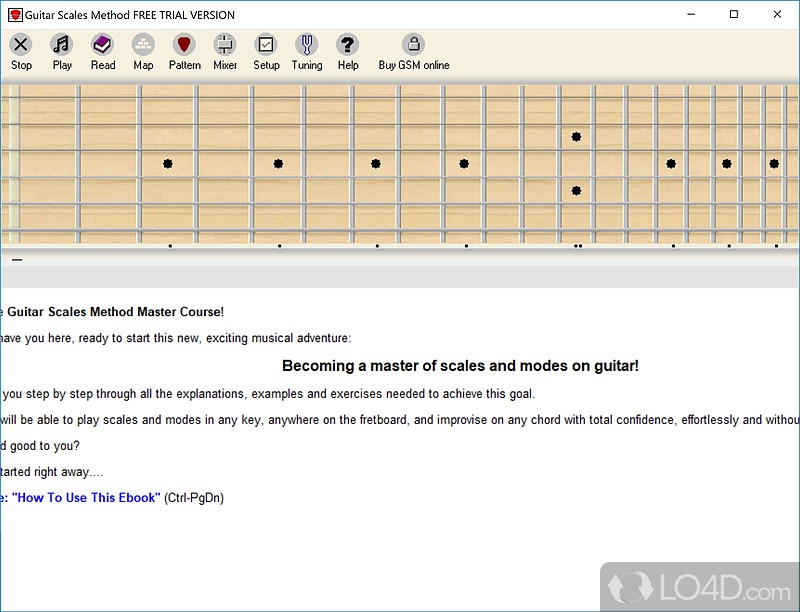The width and height of the screenshot is (800, 612).
Task: Open the Read book icon
Action: coord(103,45)
